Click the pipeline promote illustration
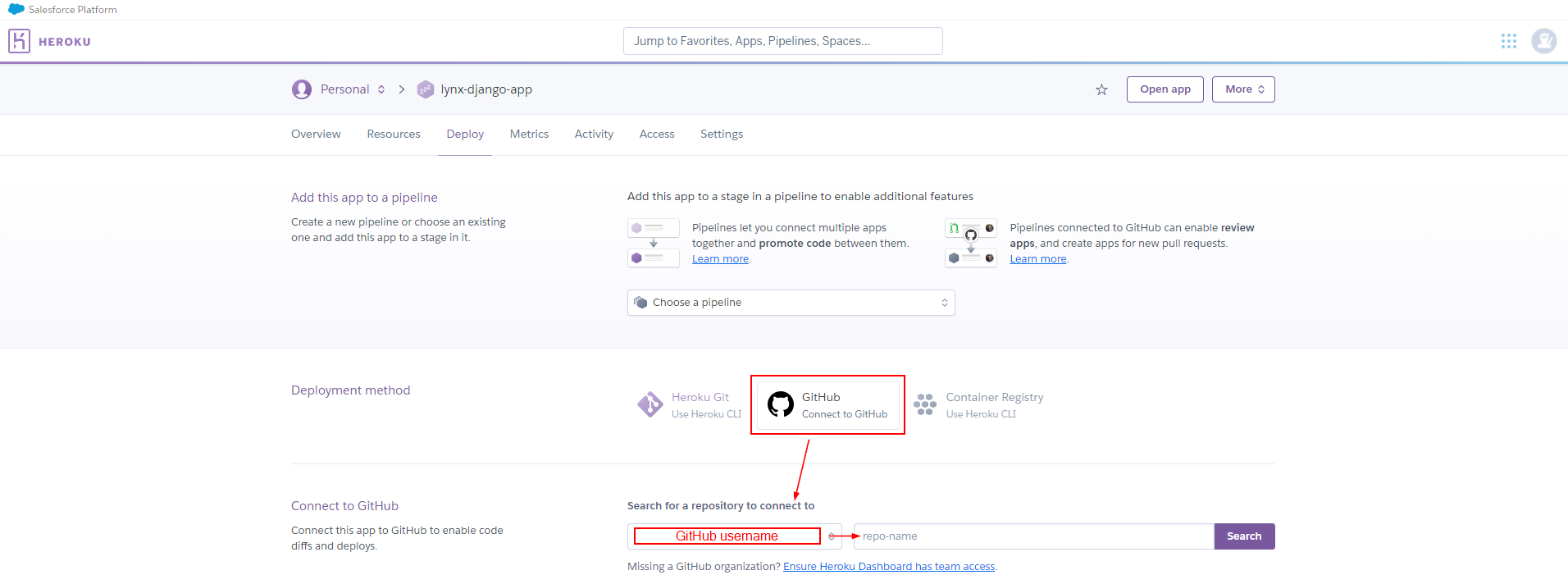 [654, 243]
